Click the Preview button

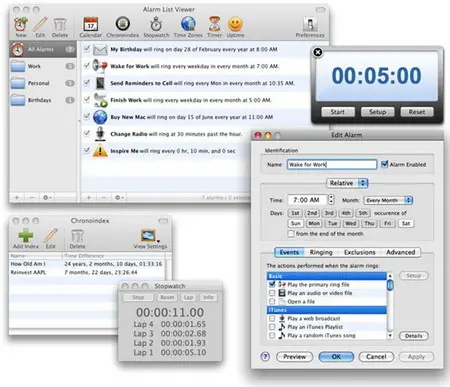[x=294, y=357]
